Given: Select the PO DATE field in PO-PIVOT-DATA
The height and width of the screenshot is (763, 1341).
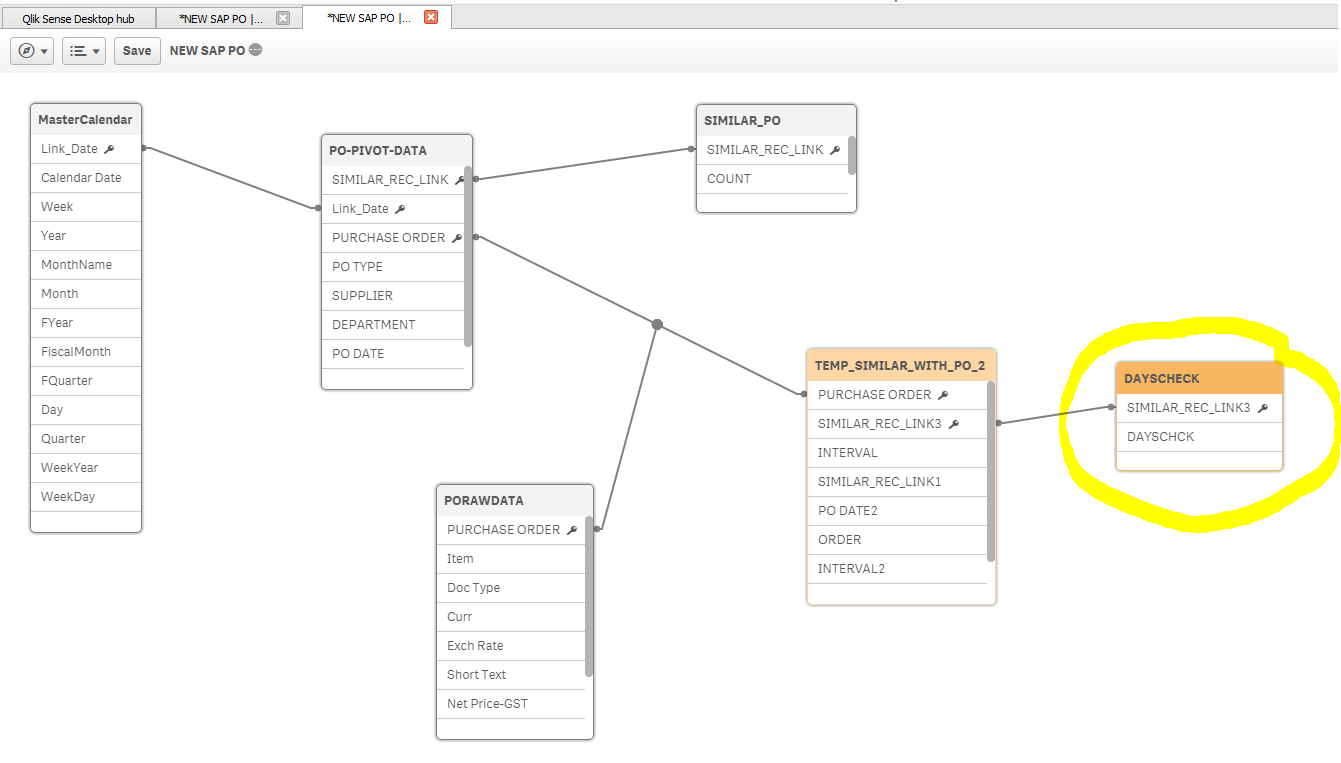Looking at the screenshot, I should point(393,354).
